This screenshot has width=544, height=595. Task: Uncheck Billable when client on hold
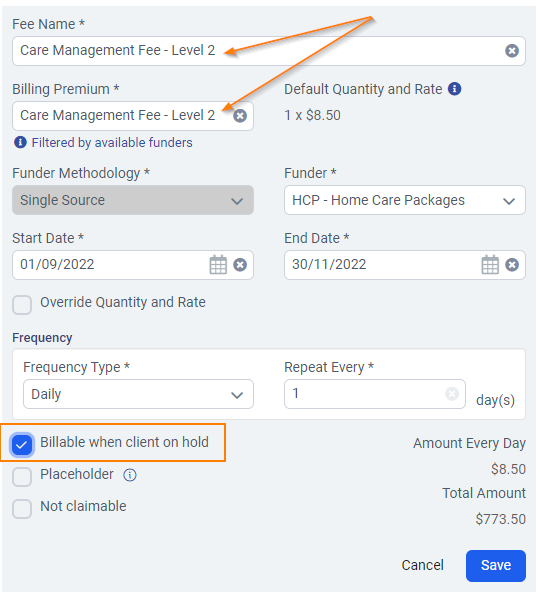click(22, 444)
